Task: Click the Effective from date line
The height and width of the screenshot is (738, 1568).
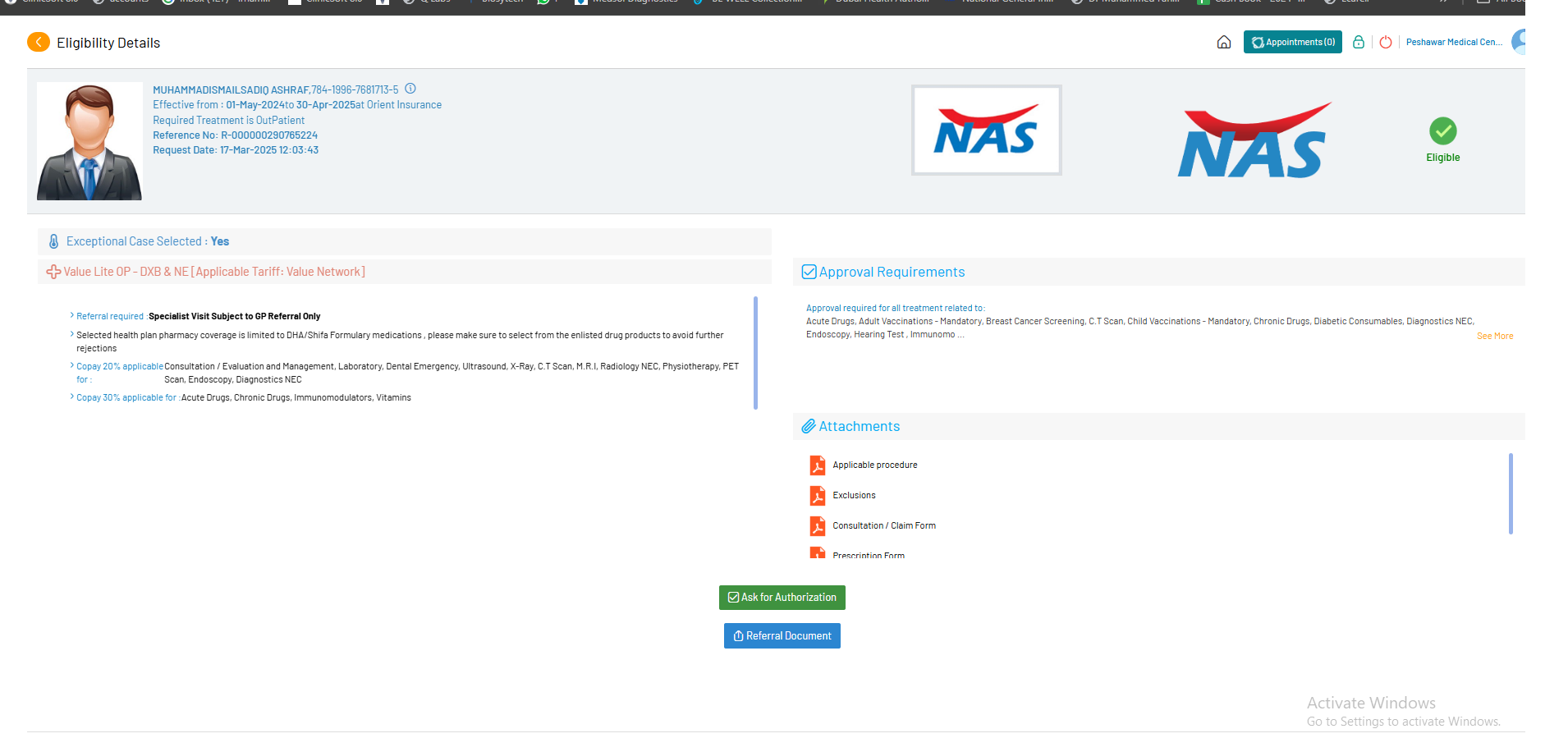Action: 297,105
